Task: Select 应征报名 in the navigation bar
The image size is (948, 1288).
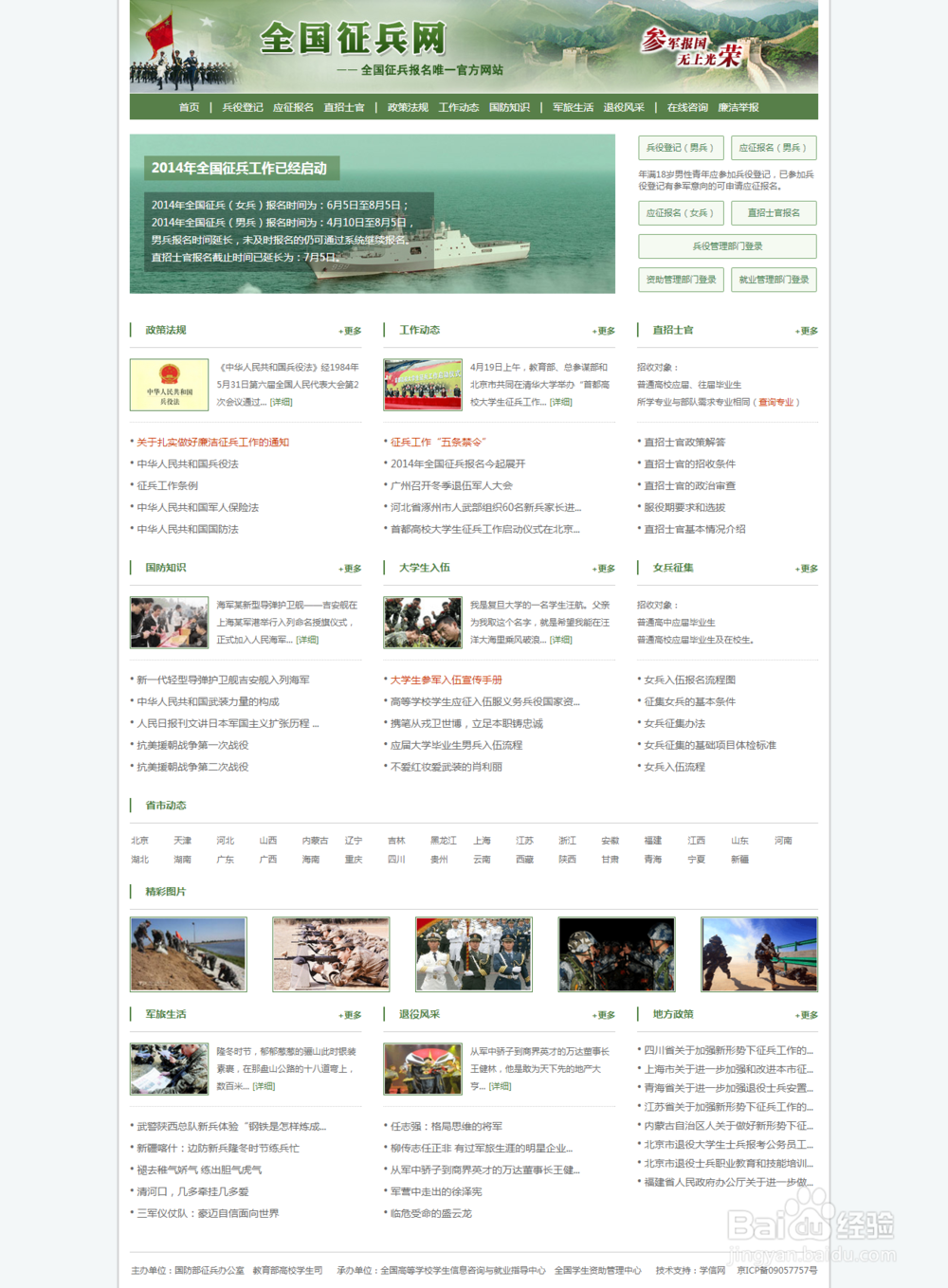Action: [x=293, y=107]
